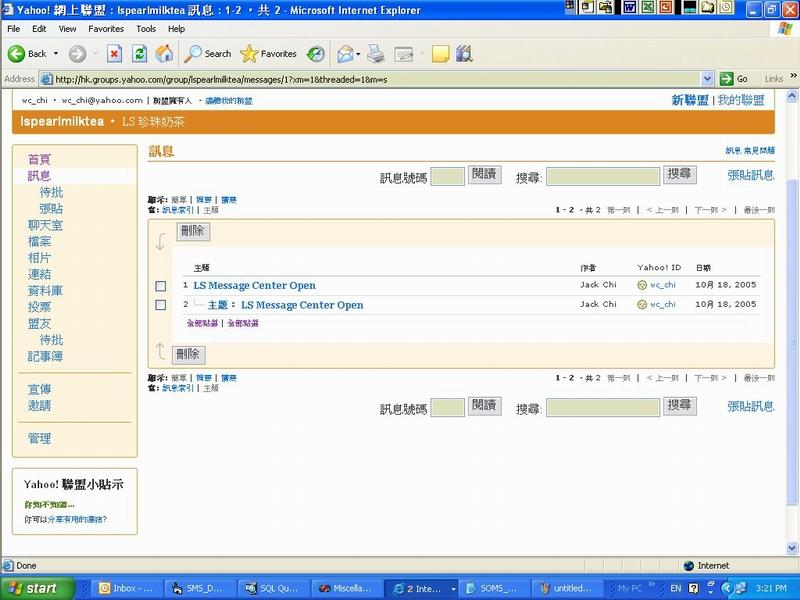Click the browser Back arrow icon

16,54
